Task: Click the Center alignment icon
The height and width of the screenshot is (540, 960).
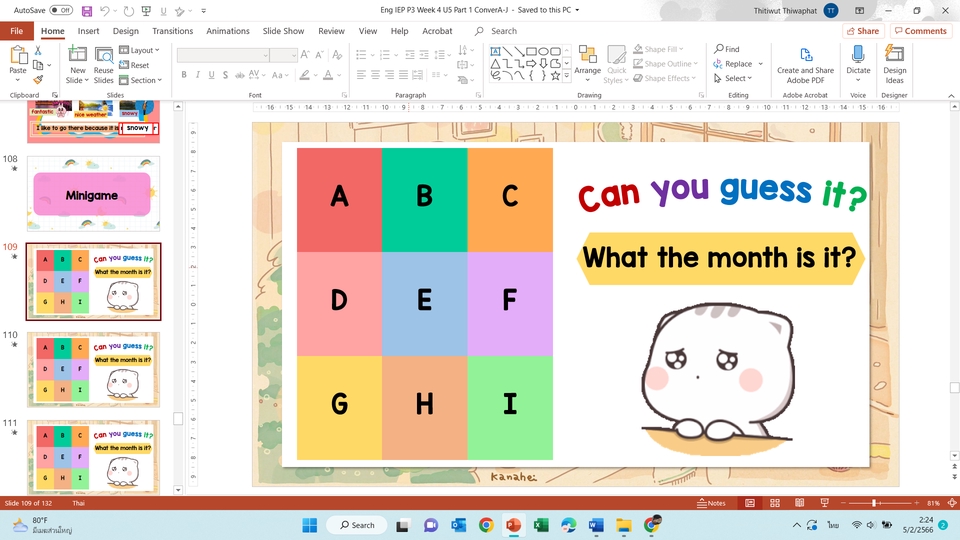Action: (375, 75)
